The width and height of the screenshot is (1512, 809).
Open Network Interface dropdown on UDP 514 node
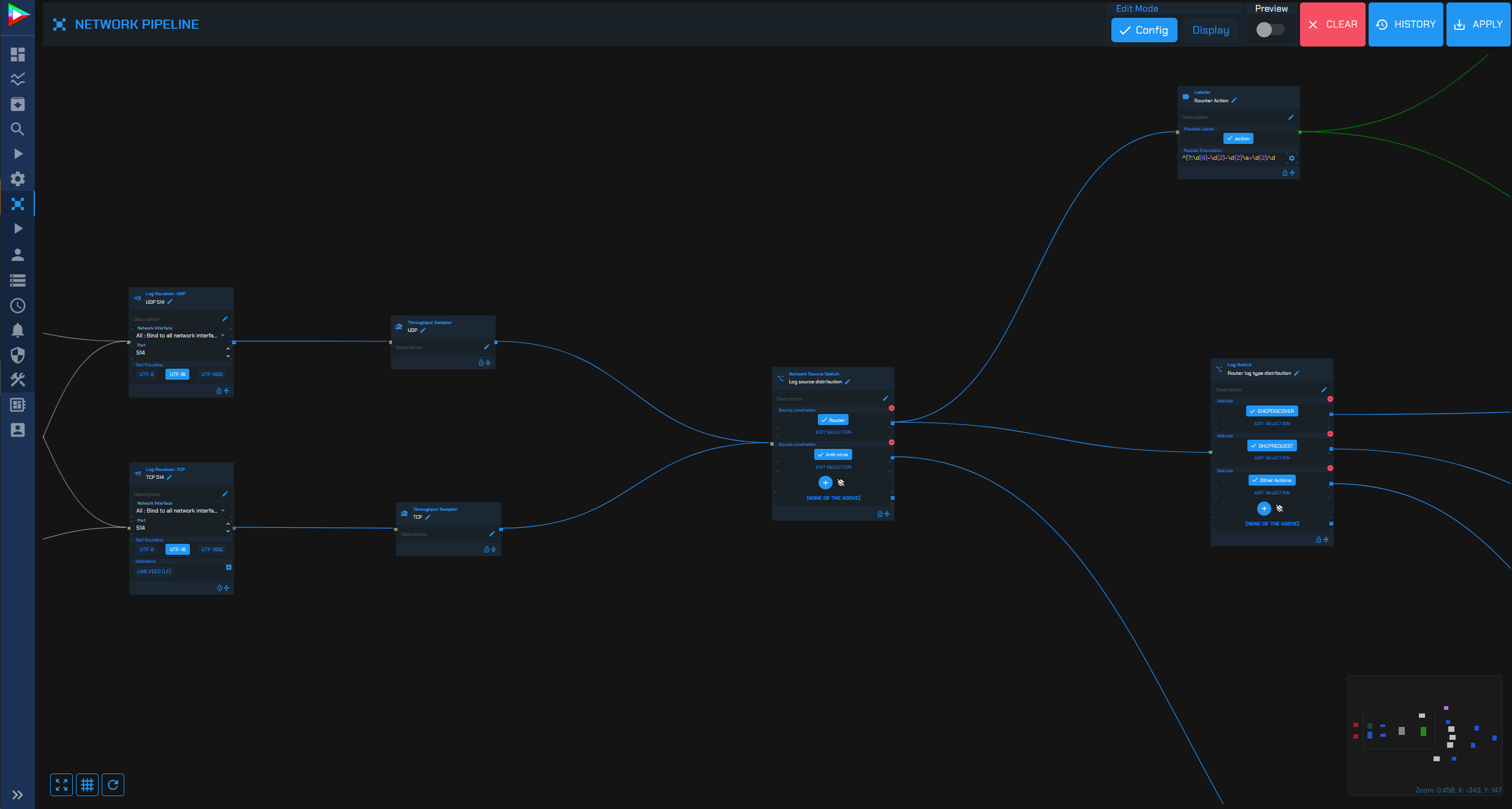pos(180,336)
